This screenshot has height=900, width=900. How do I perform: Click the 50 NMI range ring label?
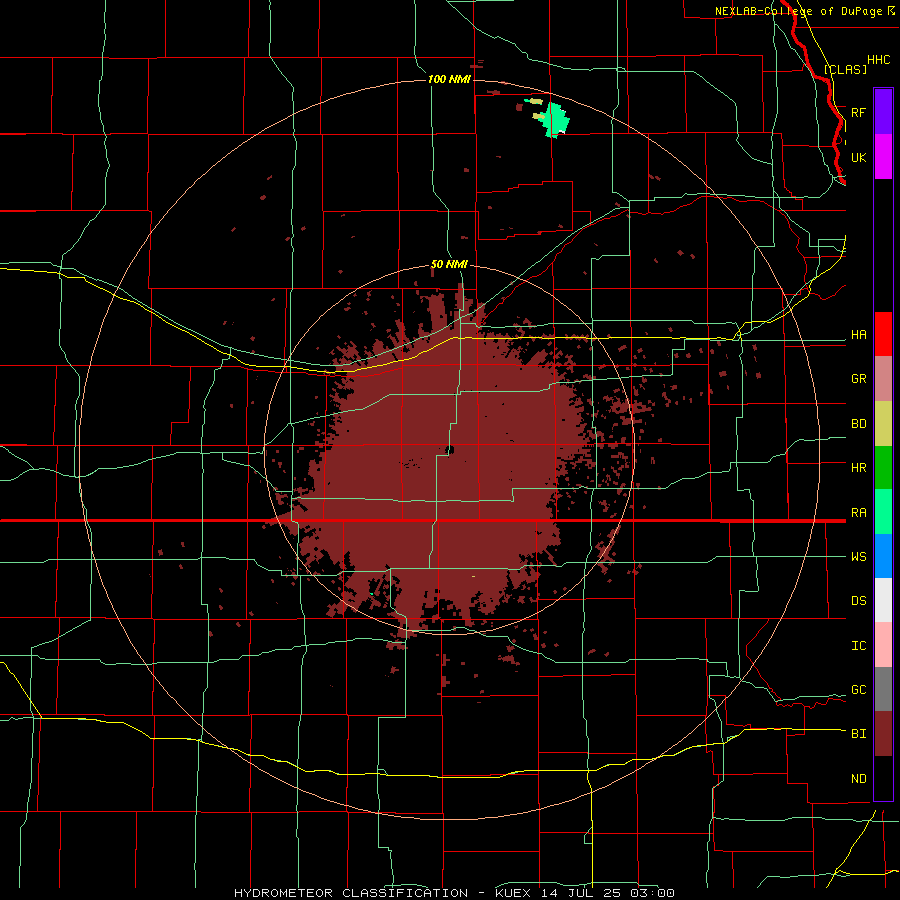click(x=449, y=264)
